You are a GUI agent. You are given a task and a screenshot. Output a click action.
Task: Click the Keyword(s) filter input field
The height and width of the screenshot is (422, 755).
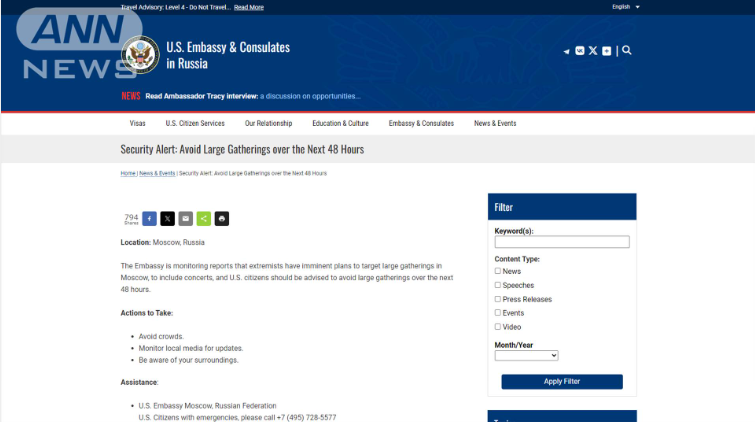[562, 242]
